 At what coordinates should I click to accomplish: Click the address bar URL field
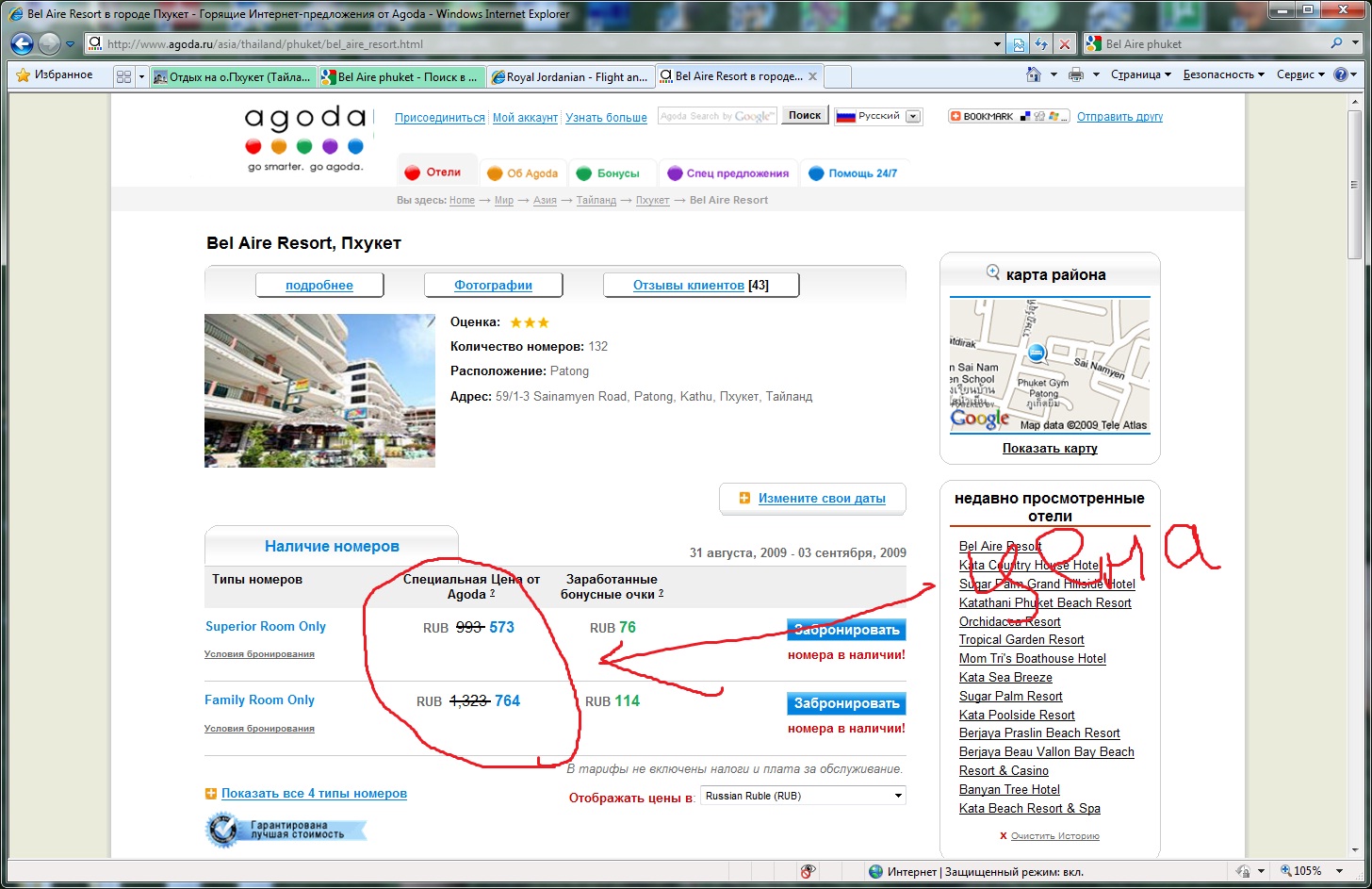pyautogui.click(x=547, y=44)
